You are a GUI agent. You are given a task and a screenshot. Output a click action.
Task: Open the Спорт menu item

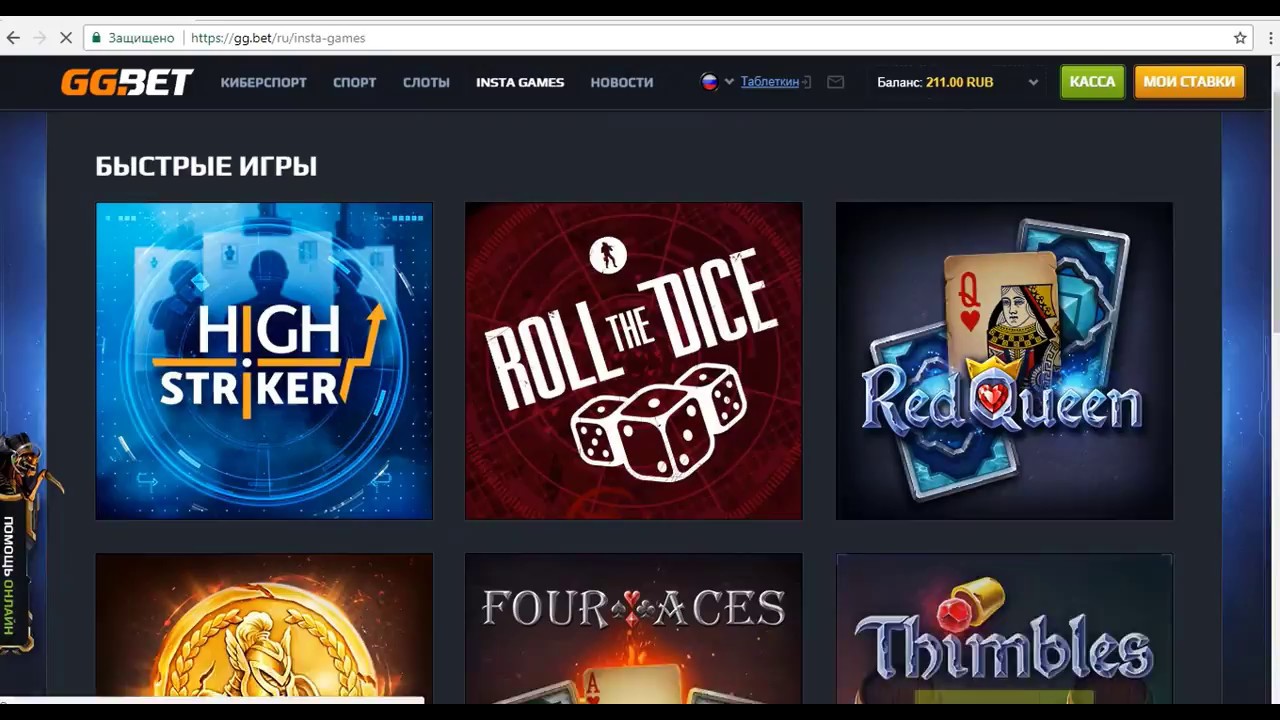tap(355, 82)
